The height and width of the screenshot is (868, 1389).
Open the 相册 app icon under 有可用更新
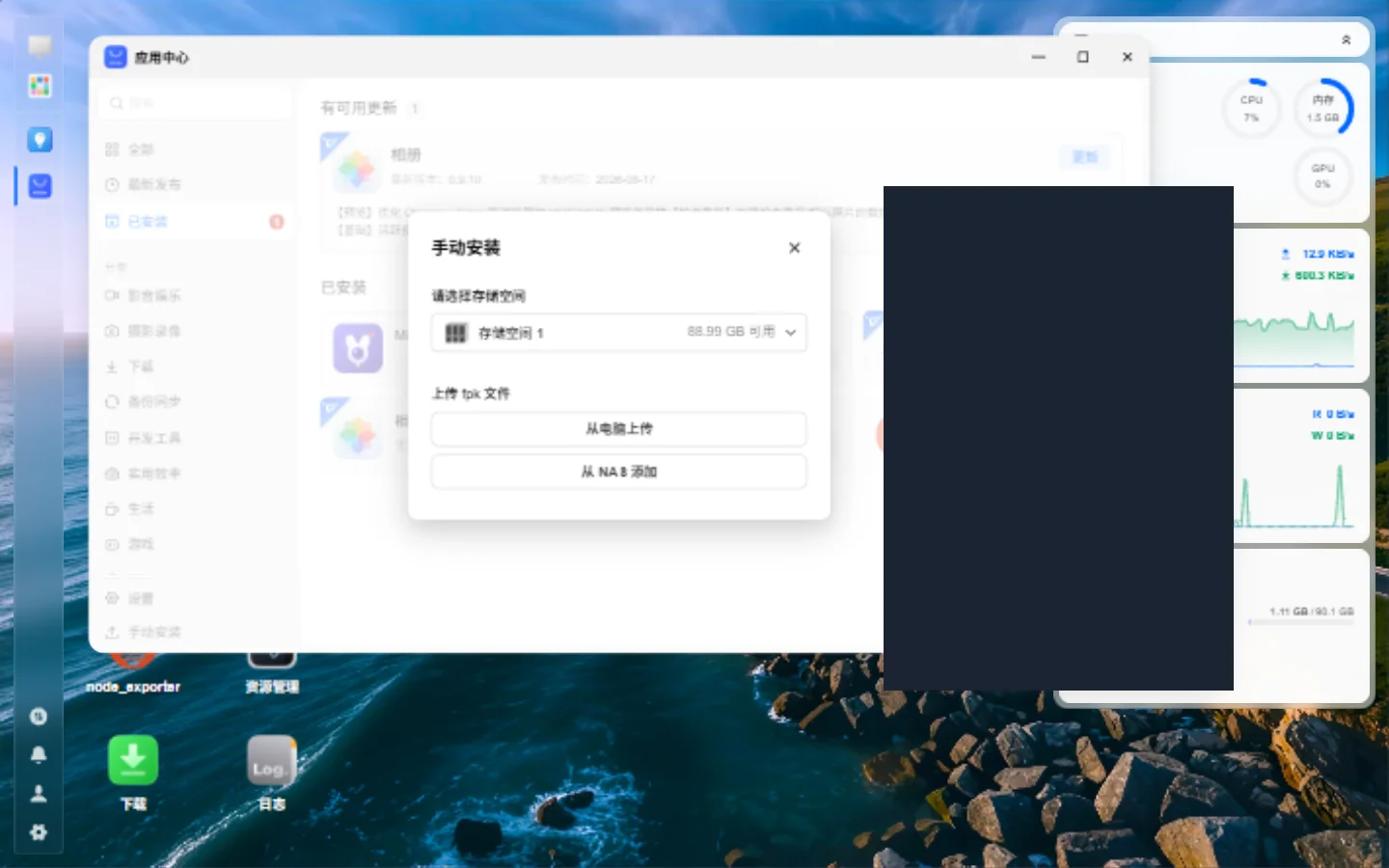pyautogui.click(x=356, y=170)
